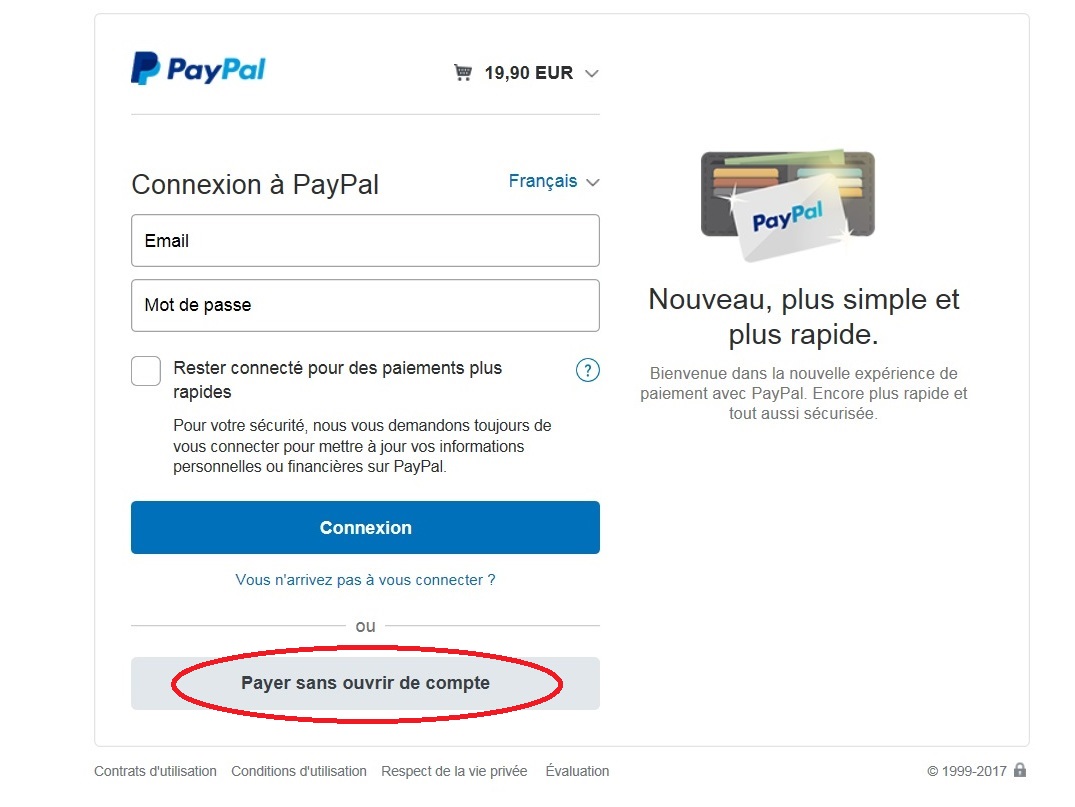Click the blue Connexion button

pyautogui.click(x=365, y=527)
